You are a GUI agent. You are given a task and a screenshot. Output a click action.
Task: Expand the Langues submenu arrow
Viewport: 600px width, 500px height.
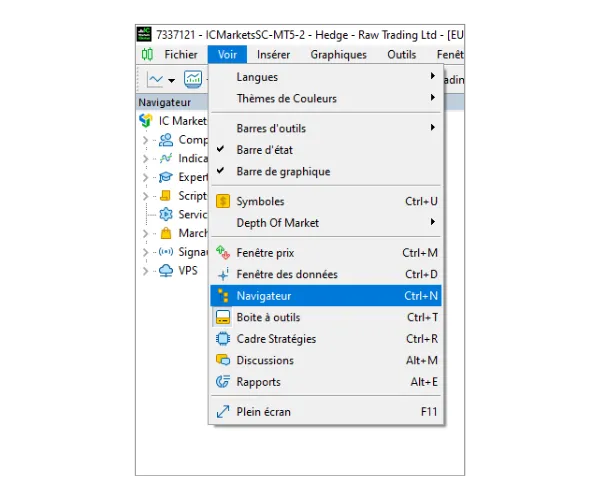[x=432, y=76]
